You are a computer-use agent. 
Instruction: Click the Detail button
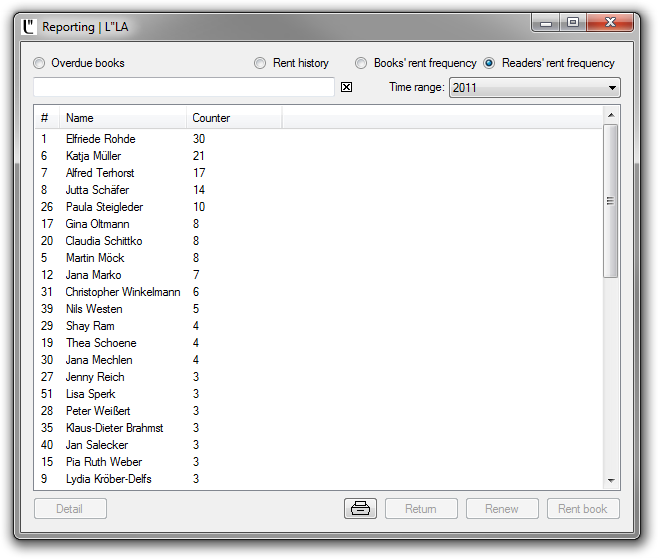pyautogui.click(x=70, y=508)
